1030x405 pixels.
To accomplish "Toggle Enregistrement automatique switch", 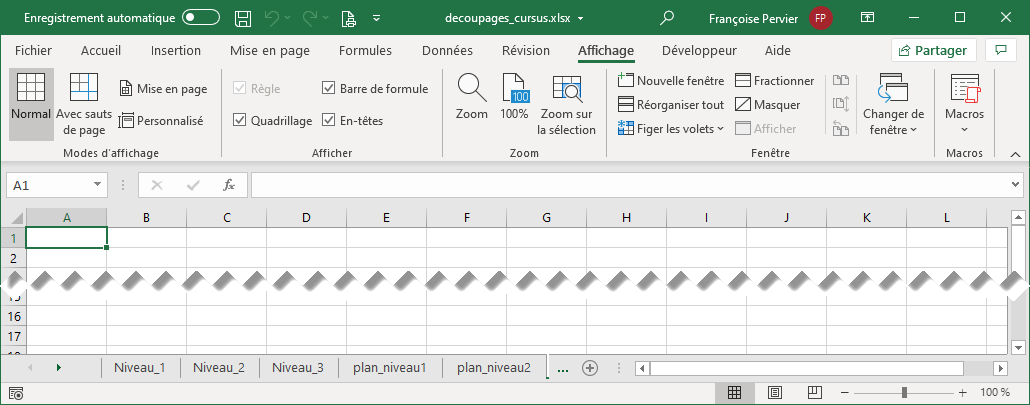I will coord(202,18).
